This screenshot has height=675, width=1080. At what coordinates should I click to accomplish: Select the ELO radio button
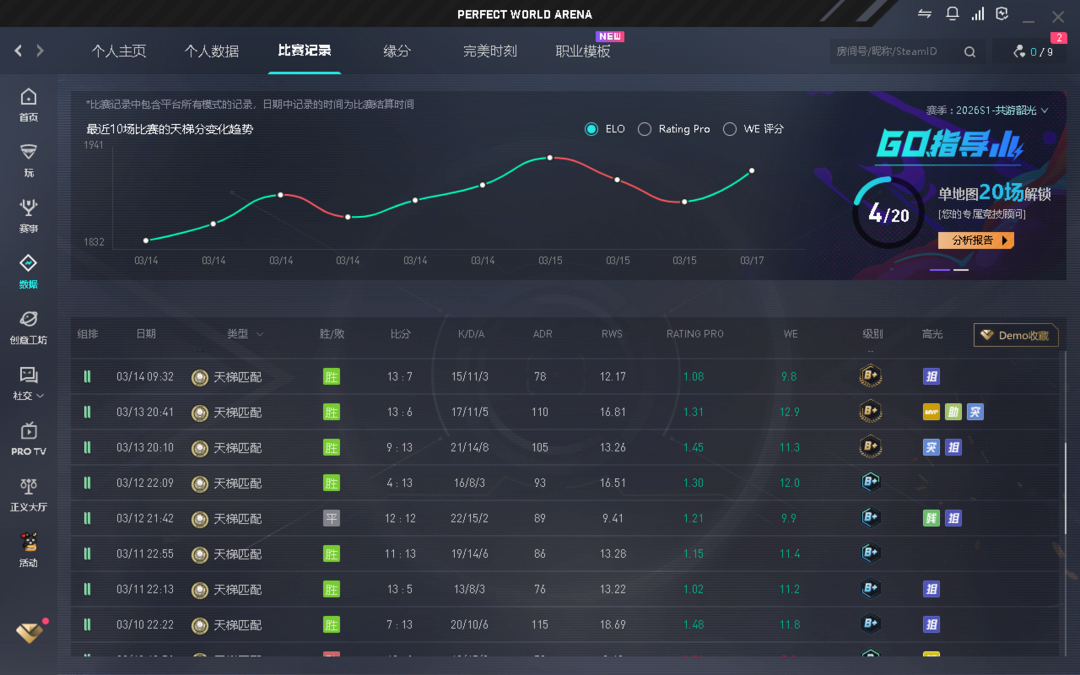point(591,129)
